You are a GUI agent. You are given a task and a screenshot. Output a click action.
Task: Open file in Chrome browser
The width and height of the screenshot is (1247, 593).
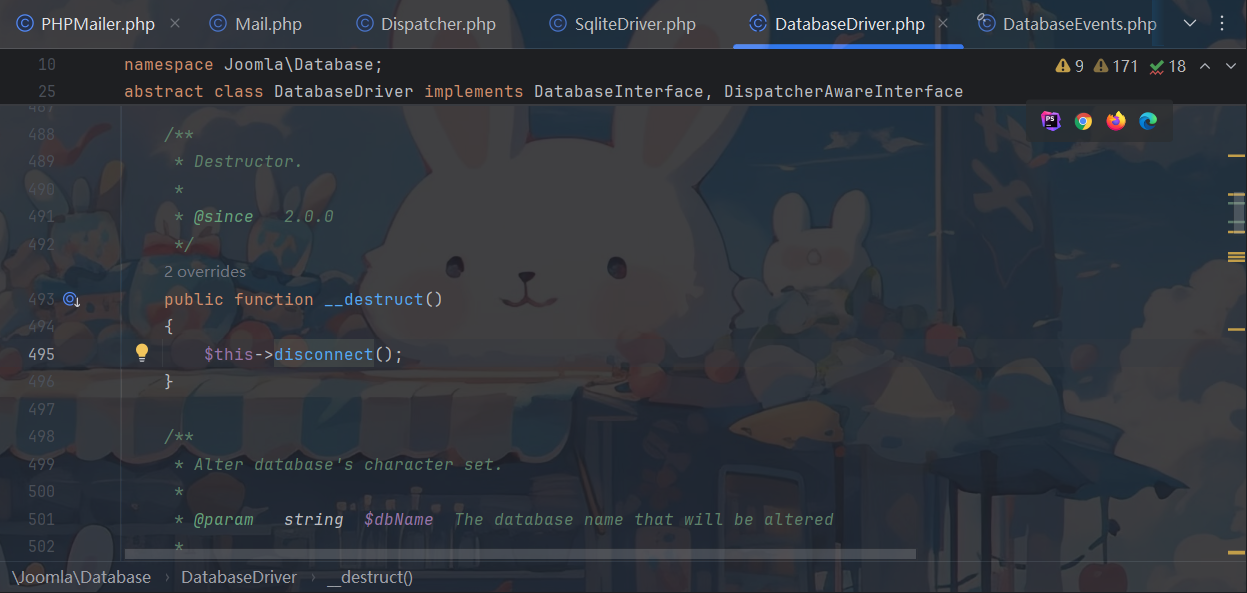click(x=1083, y=121)
